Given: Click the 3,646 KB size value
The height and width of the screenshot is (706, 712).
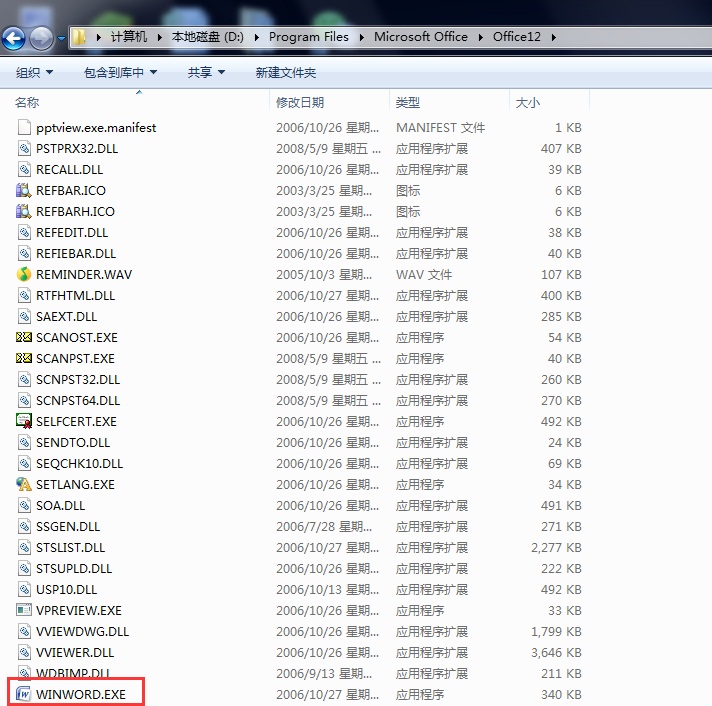Looking at the screenshot, I should 556,652.
